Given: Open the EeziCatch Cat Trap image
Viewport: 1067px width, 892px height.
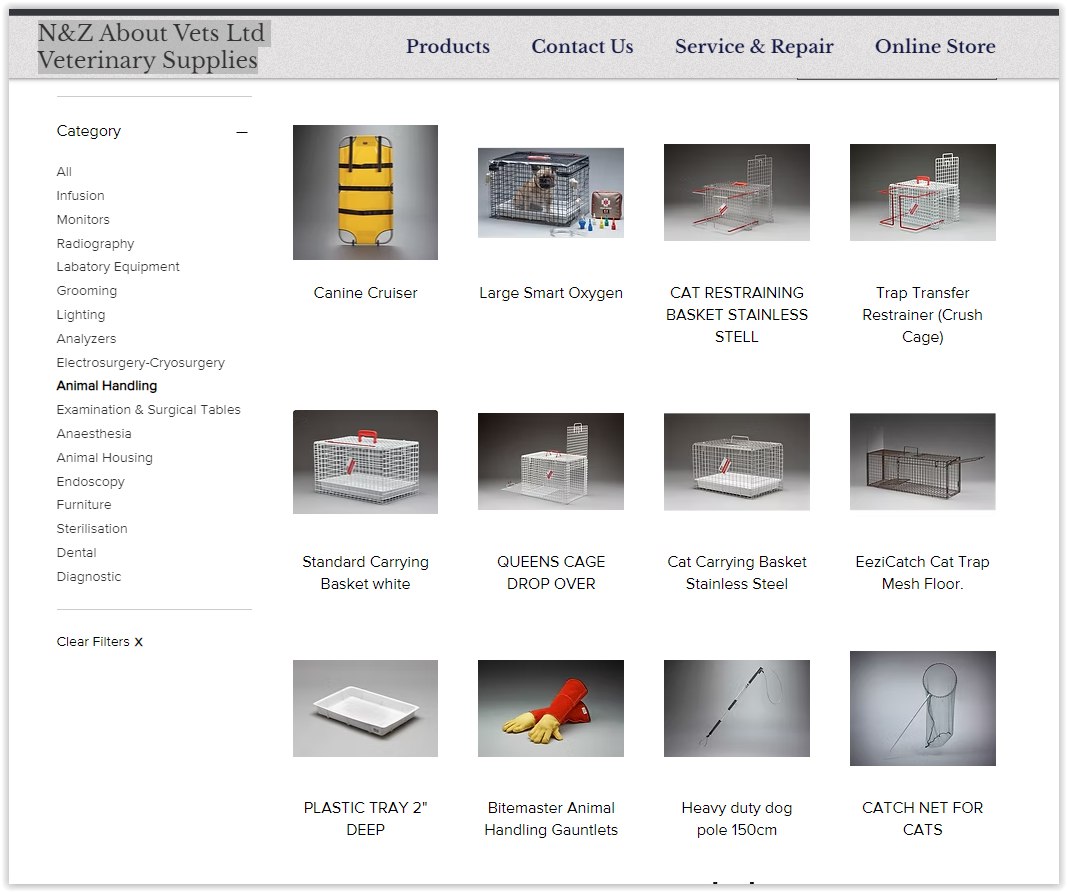Looking at the screenshot, I should [922, 462].
